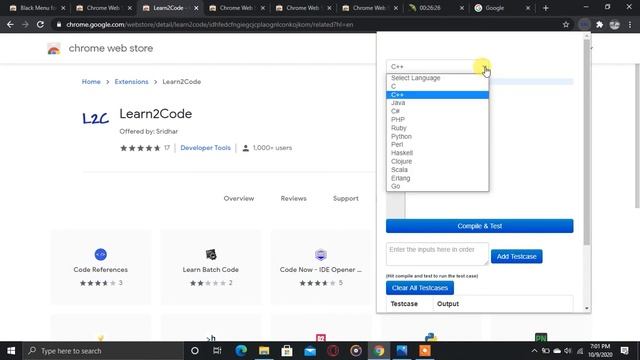Image resolution: width=640 pixels, height=360 pixels.
Task: Launch Microsoft Edge from taskbar
Action: (x=241, y=351)
